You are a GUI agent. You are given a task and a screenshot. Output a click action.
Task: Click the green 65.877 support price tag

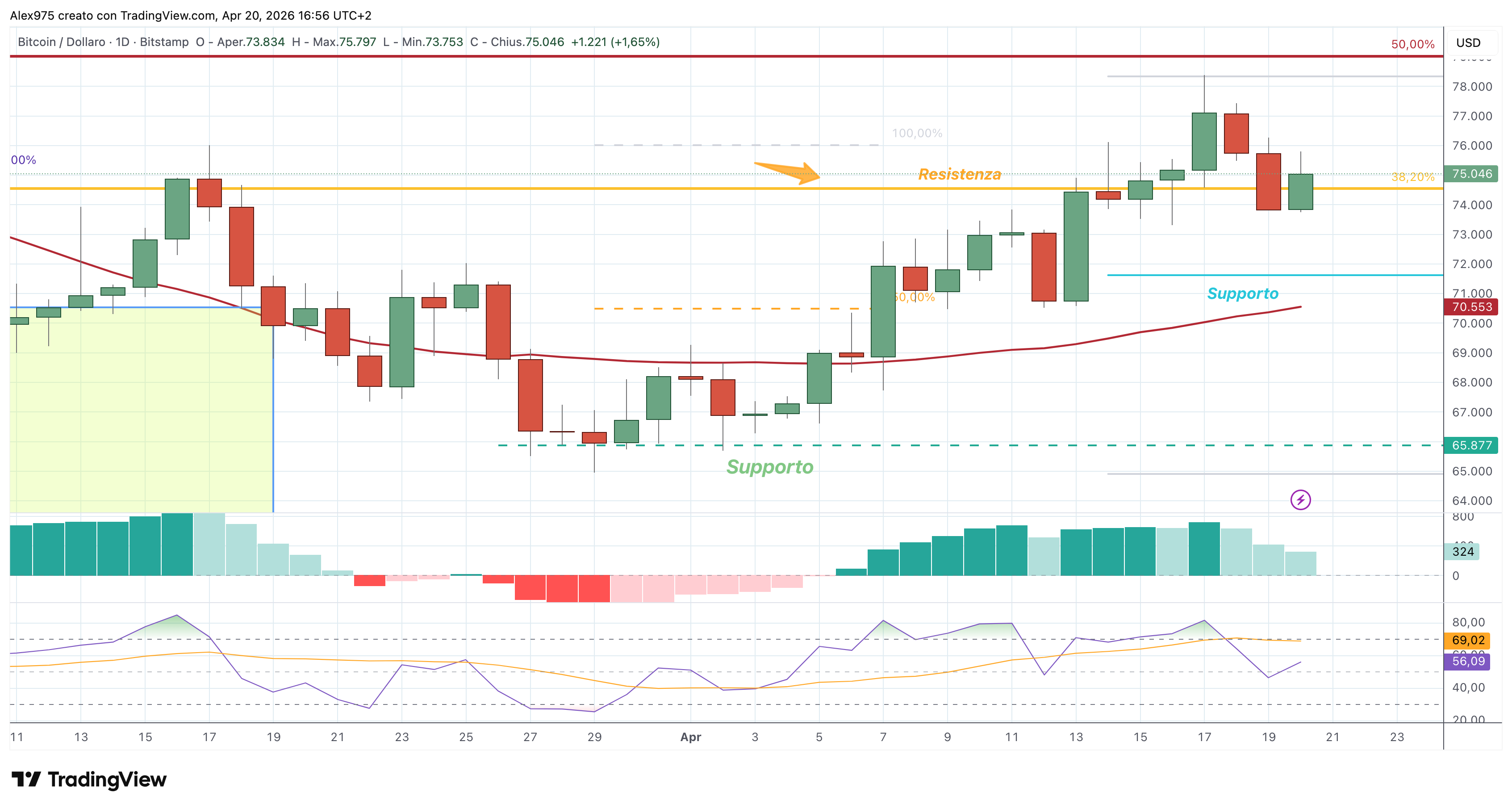(x=1471, y=445)
